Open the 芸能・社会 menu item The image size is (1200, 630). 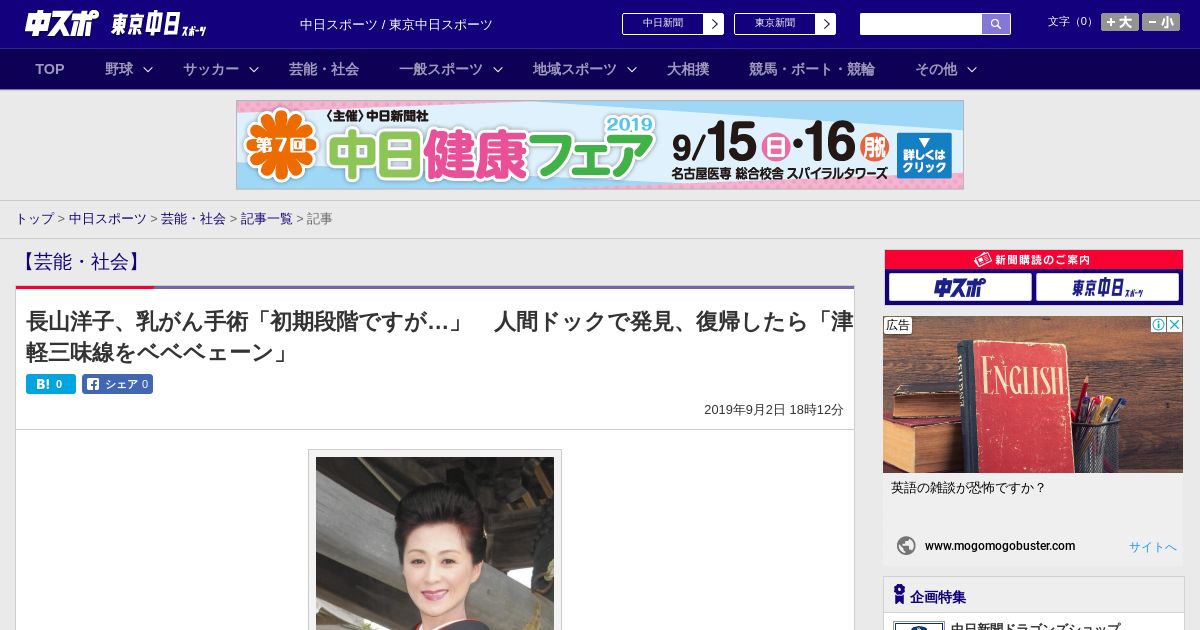(324, 69)
